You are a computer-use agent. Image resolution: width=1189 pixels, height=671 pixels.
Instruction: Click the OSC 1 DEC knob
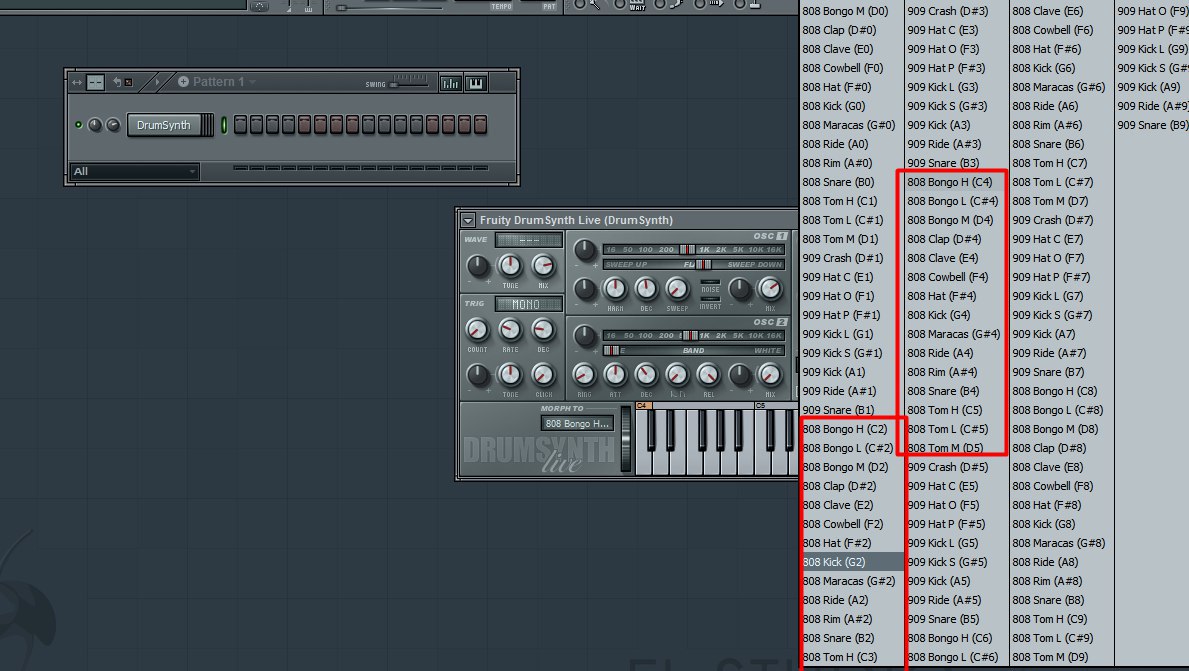click(x=646, y=289)
